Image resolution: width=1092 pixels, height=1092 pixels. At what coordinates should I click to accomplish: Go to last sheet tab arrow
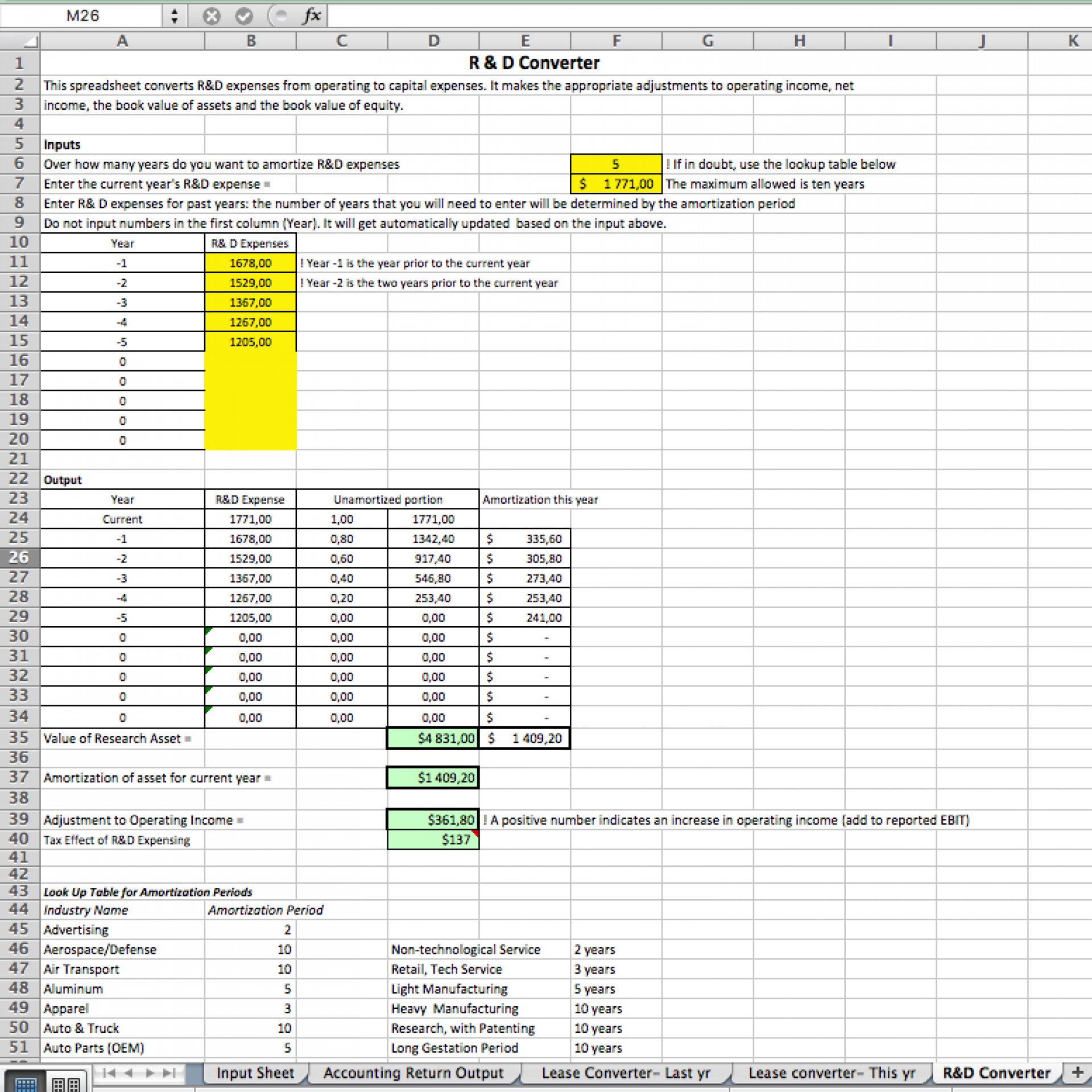click(169, 1073)
